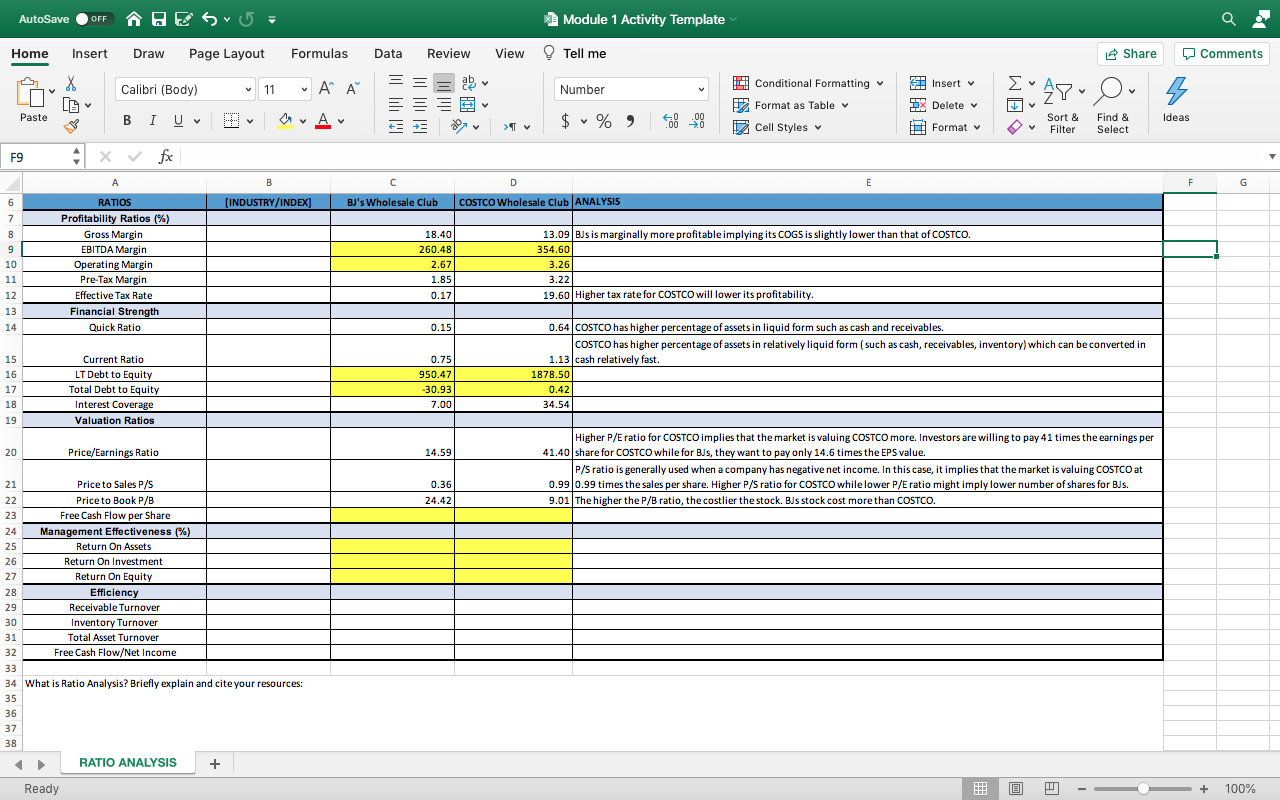This screenshot has height=800, width=1280.
Task: Click the Search magnifier in title bar
Action: click(x=1227, y=19)
